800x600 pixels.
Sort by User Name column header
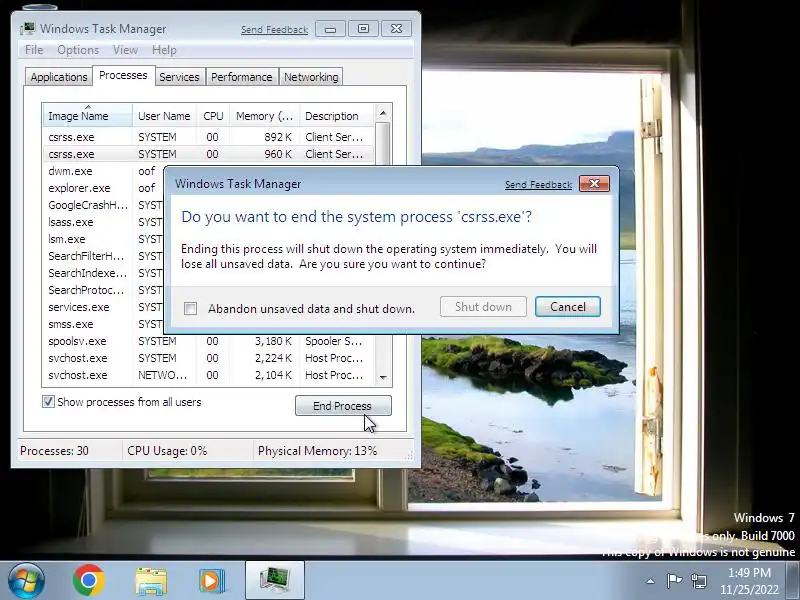(164, 116)
